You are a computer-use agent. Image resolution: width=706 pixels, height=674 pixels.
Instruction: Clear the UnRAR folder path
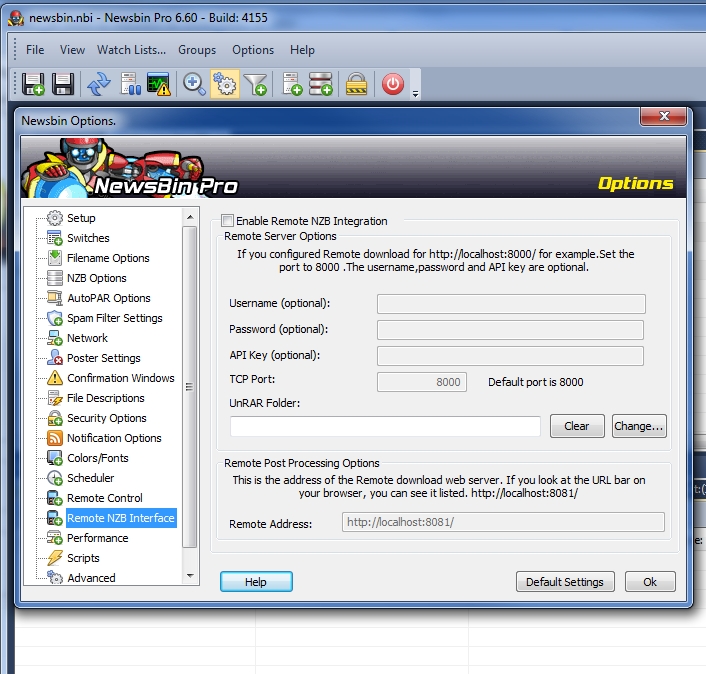coord(577,426)
